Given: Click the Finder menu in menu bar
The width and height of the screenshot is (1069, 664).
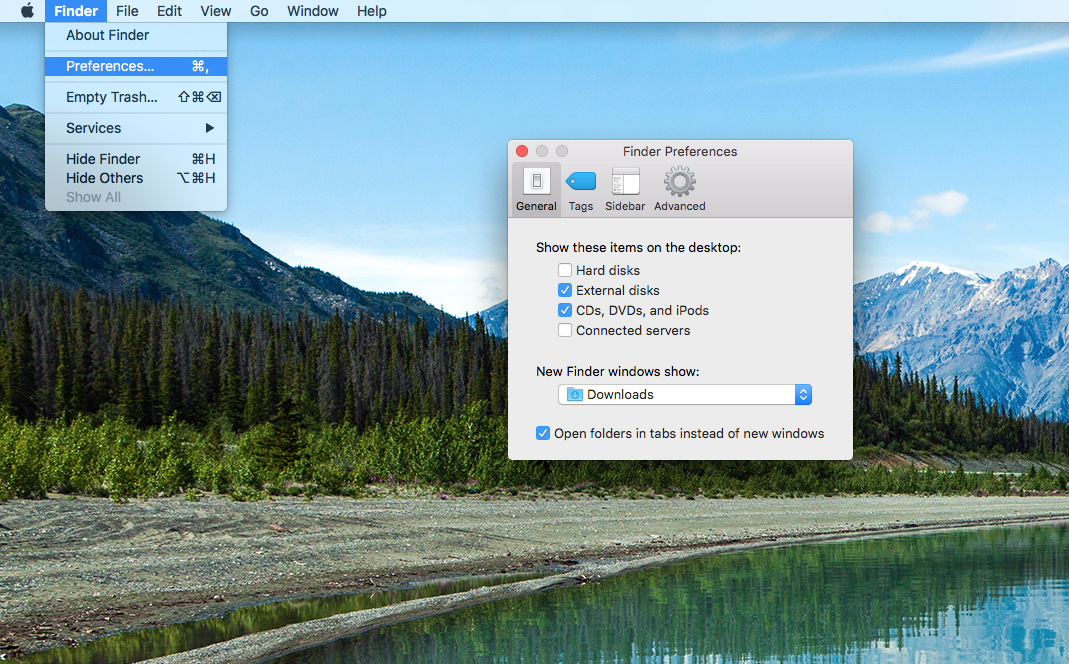Looking at the screenshot, I should pyautogui.click(x=76, y=11).
